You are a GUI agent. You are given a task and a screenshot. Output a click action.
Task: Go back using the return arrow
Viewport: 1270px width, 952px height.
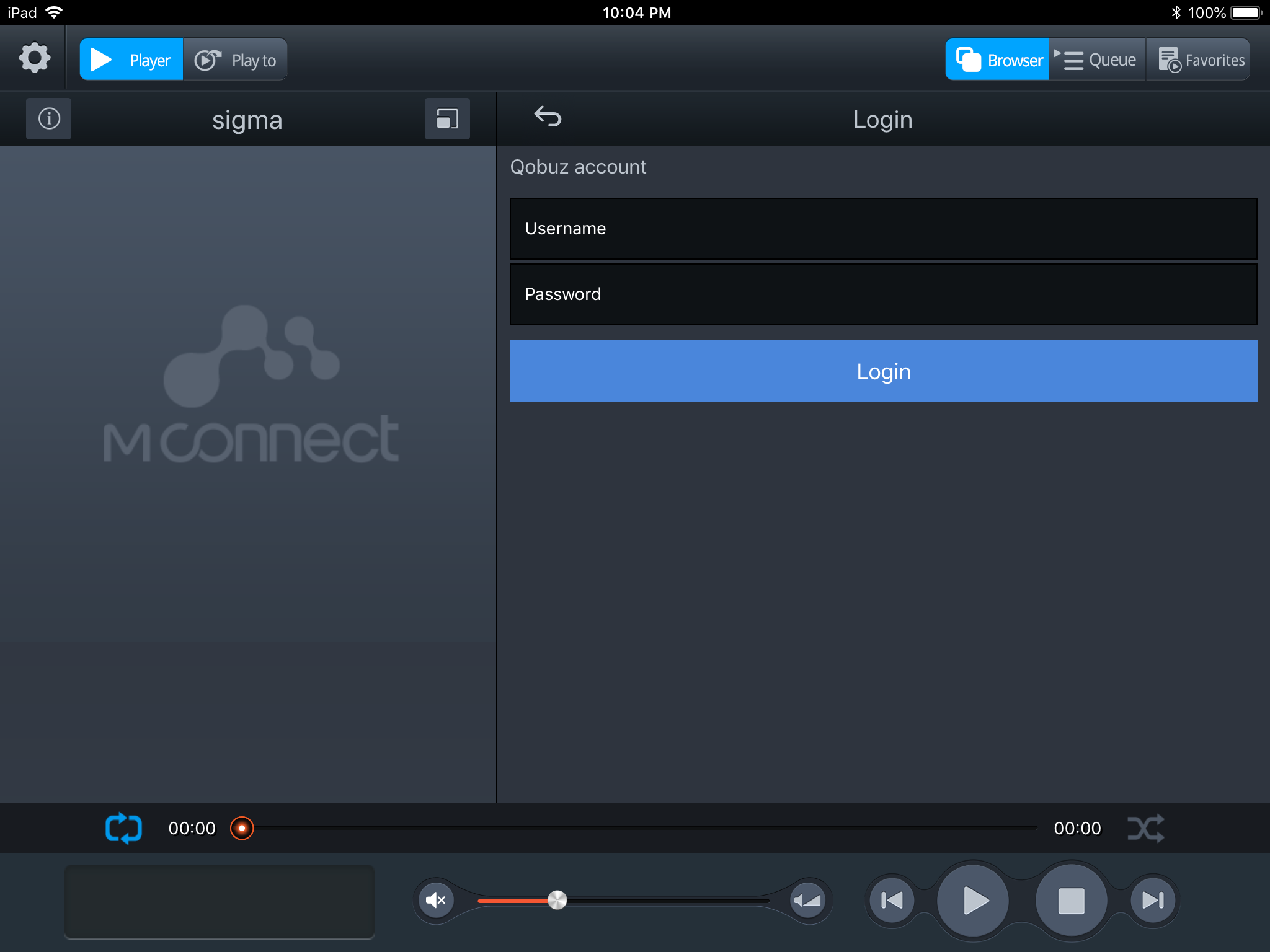click(548, 117)
